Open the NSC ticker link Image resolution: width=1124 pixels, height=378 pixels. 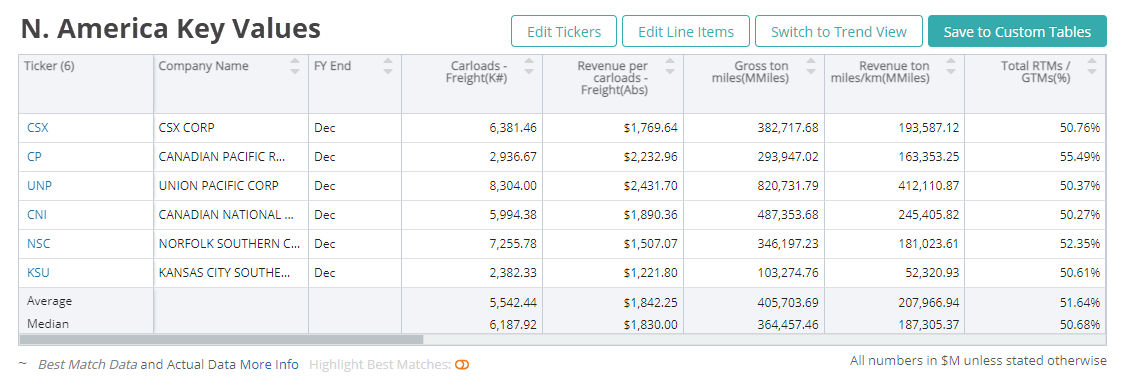(39, 243)
